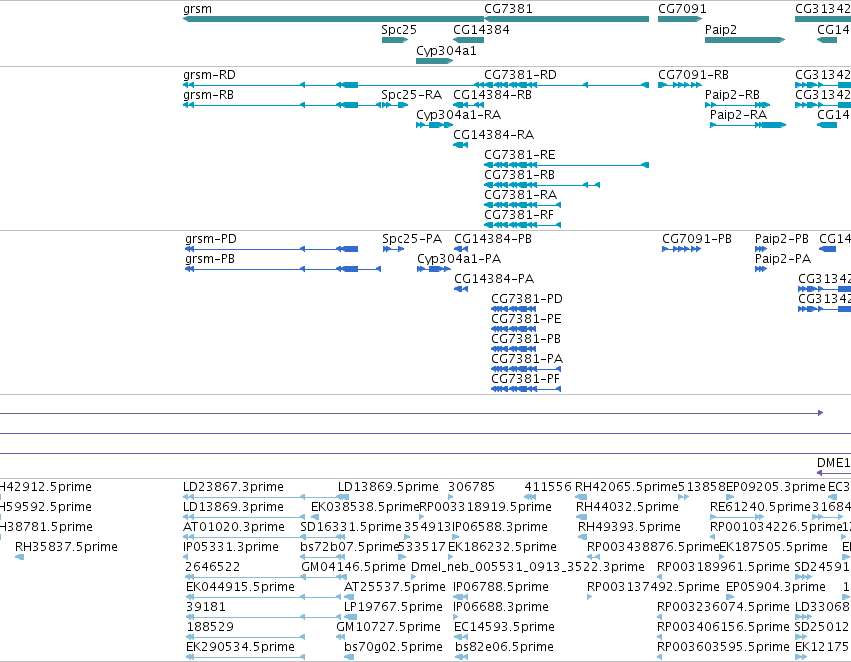Image resolution: width=851 pixels, height=662 pixels.
Task: Click the EC14593.5prime EST label
Action: pyautogui.click(x=504, y=627)
